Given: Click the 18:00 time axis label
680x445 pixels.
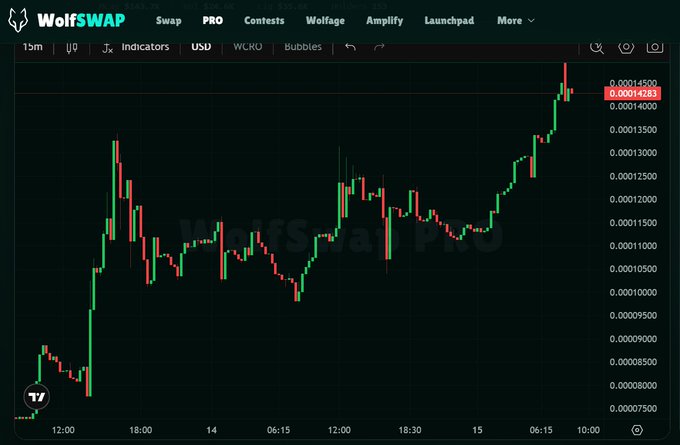Looking at the screenshot, I should 141,430.
